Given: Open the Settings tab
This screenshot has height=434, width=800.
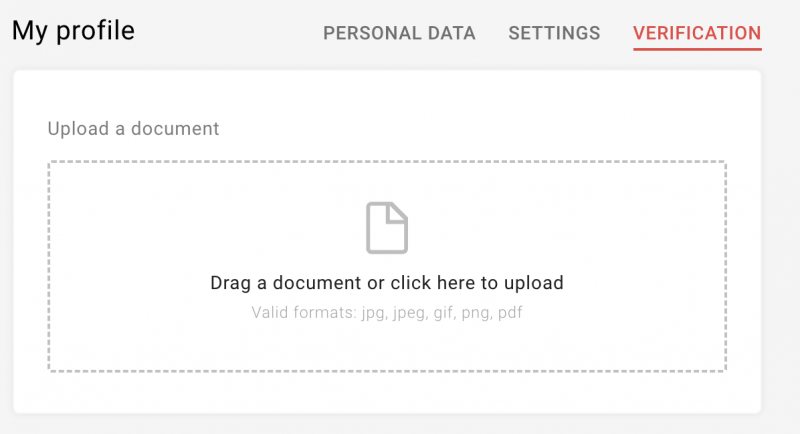Looking at the screenshot, I should pyautogui.click(x=554, y=33).
